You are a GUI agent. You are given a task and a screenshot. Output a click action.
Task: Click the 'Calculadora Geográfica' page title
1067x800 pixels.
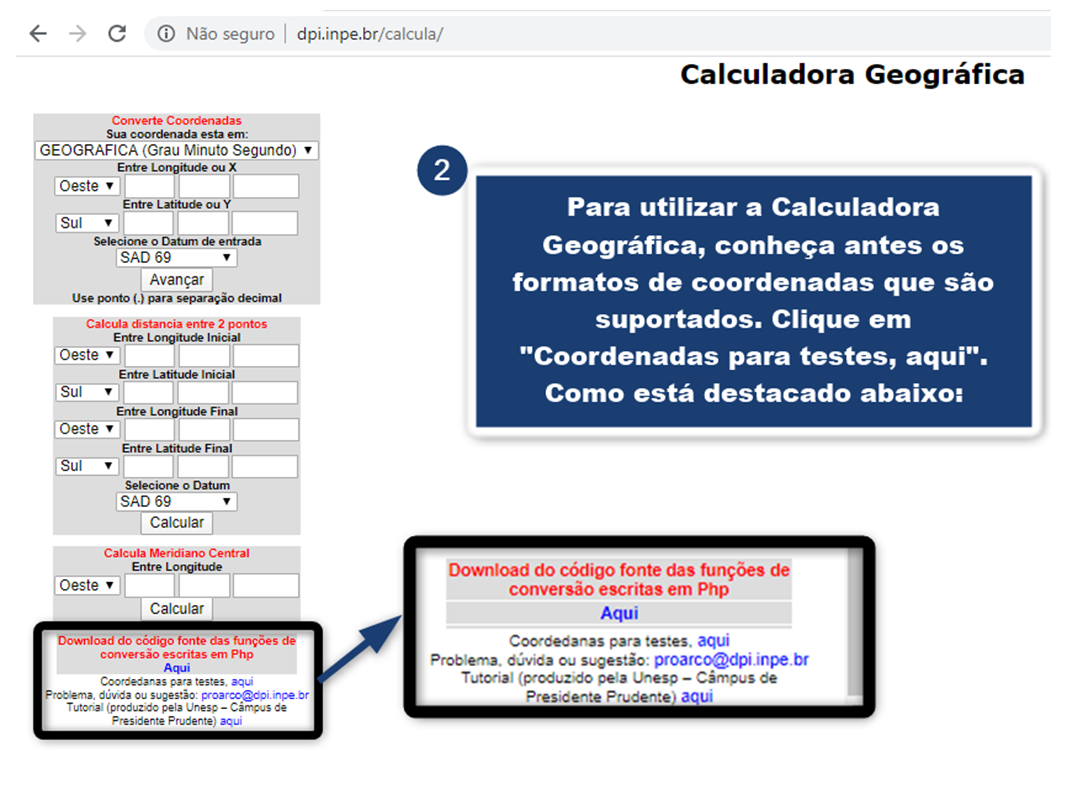[x=853, y=75]
